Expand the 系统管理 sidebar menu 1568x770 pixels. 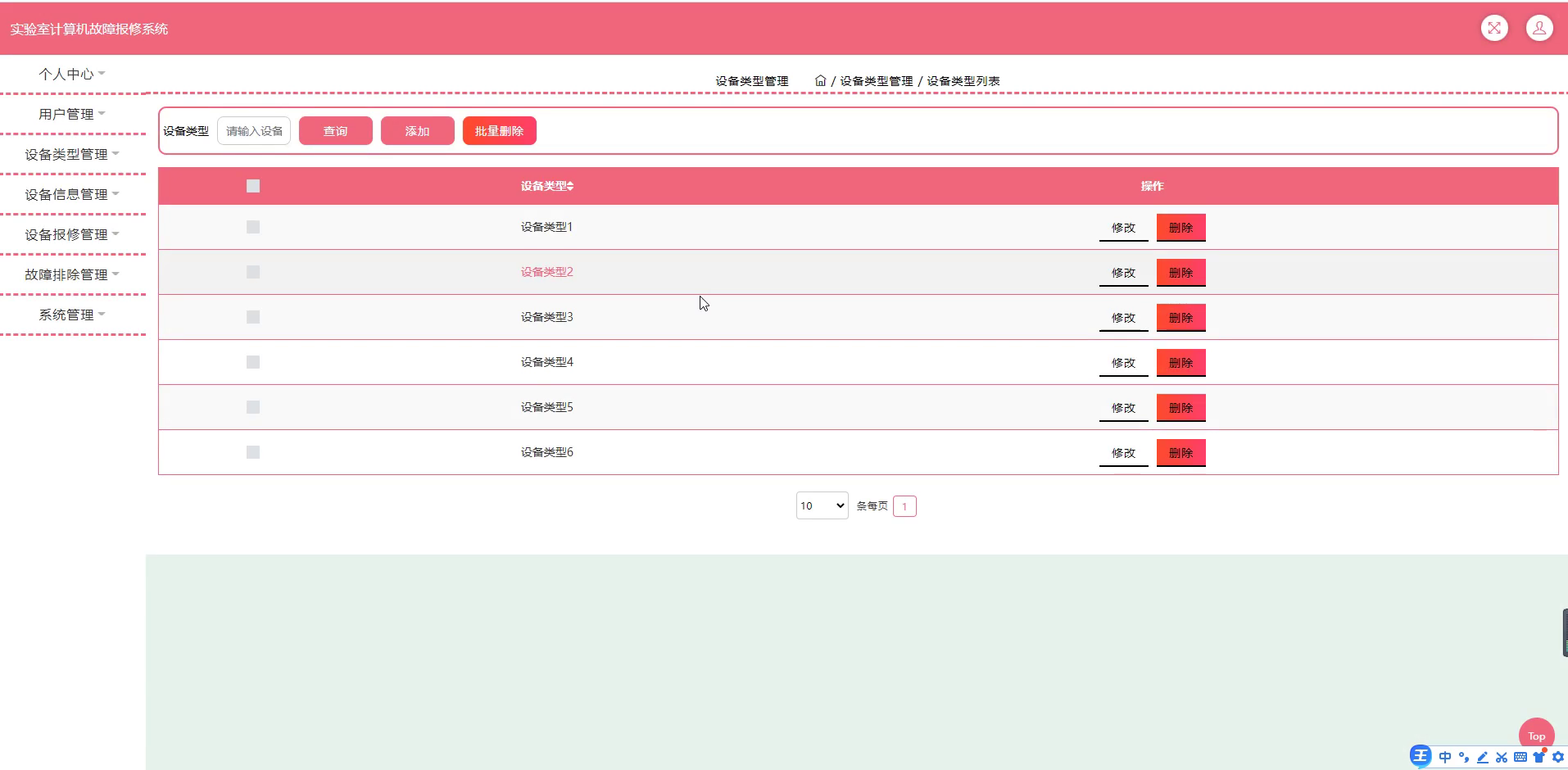tap(72, 315)
